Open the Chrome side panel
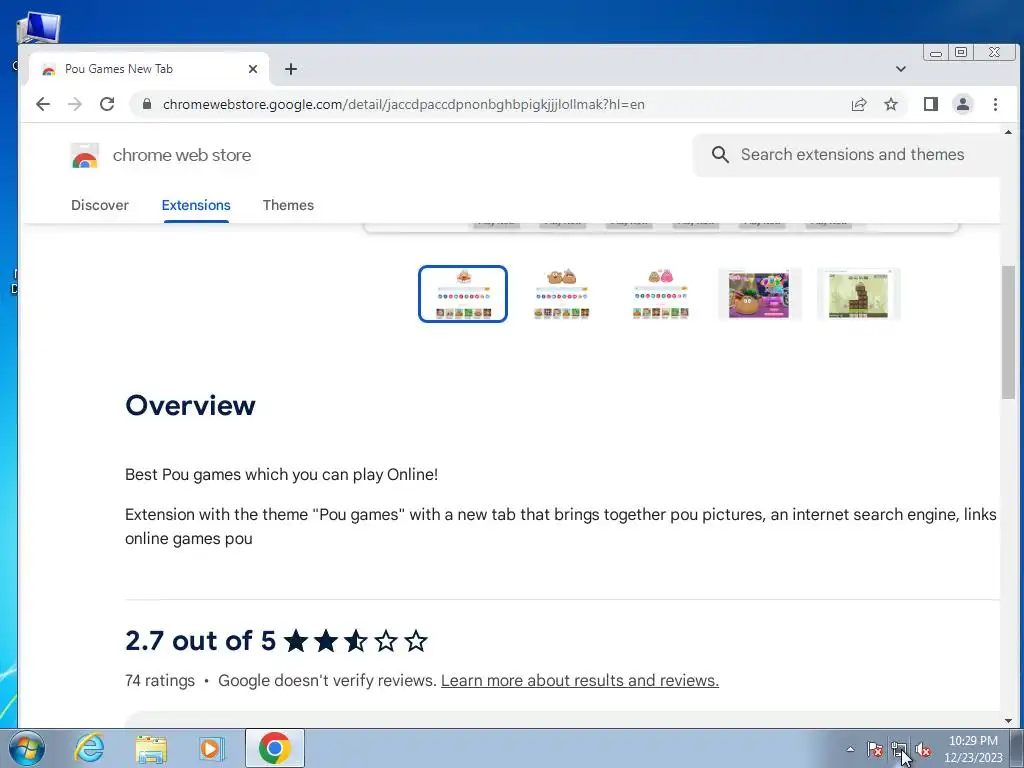The image size is (1024, 768). pos(931,104)
